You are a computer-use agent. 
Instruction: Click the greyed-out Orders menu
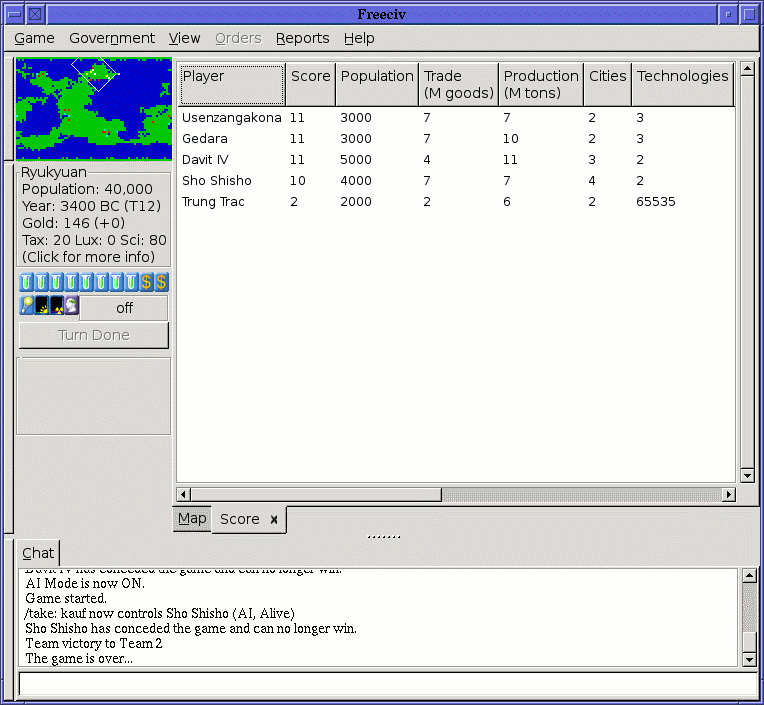238,38
